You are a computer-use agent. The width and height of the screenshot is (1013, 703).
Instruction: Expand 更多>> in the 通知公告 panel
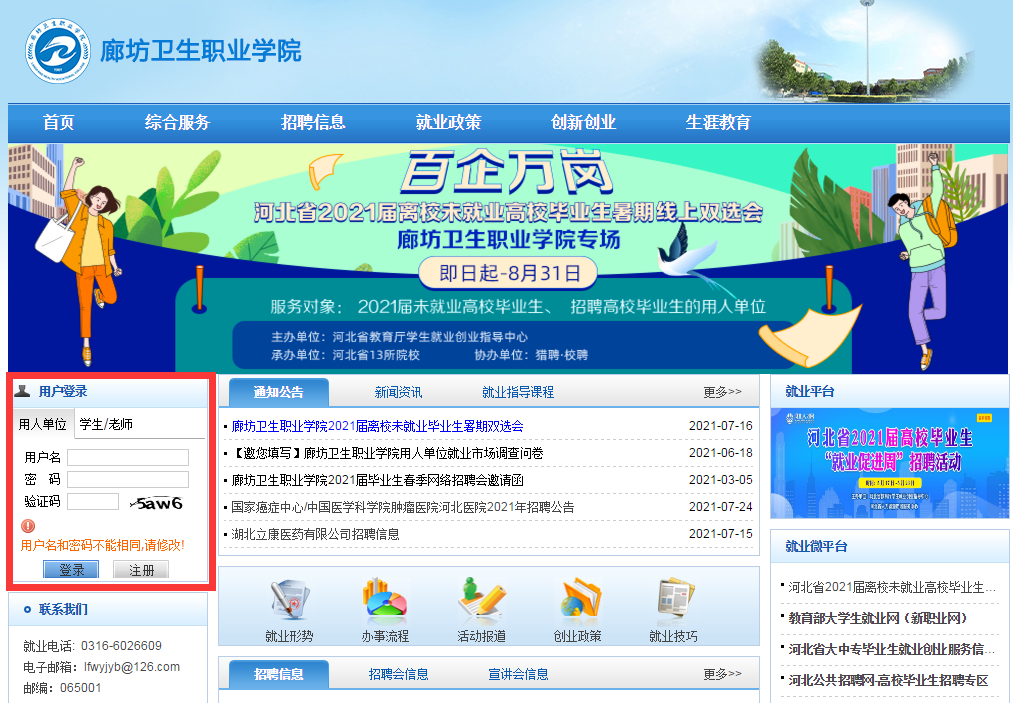pos(722,392)
